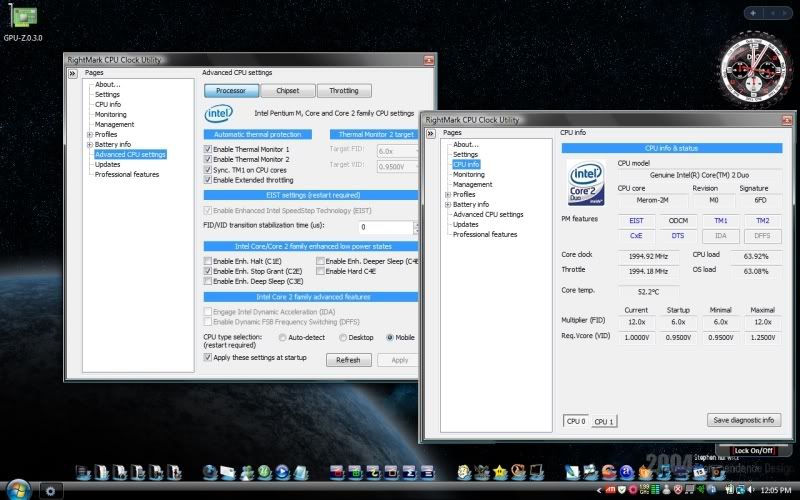Image resolution: width=800 pixels, height=500 pixels.
Task: Switch to the Throttling tab
Action: coord(344,90)
